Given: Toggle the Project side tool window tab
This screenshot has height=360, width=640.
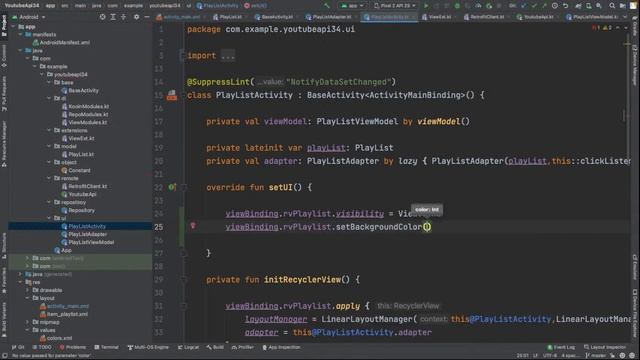Looking at the screenshot, I should [4, 26].
